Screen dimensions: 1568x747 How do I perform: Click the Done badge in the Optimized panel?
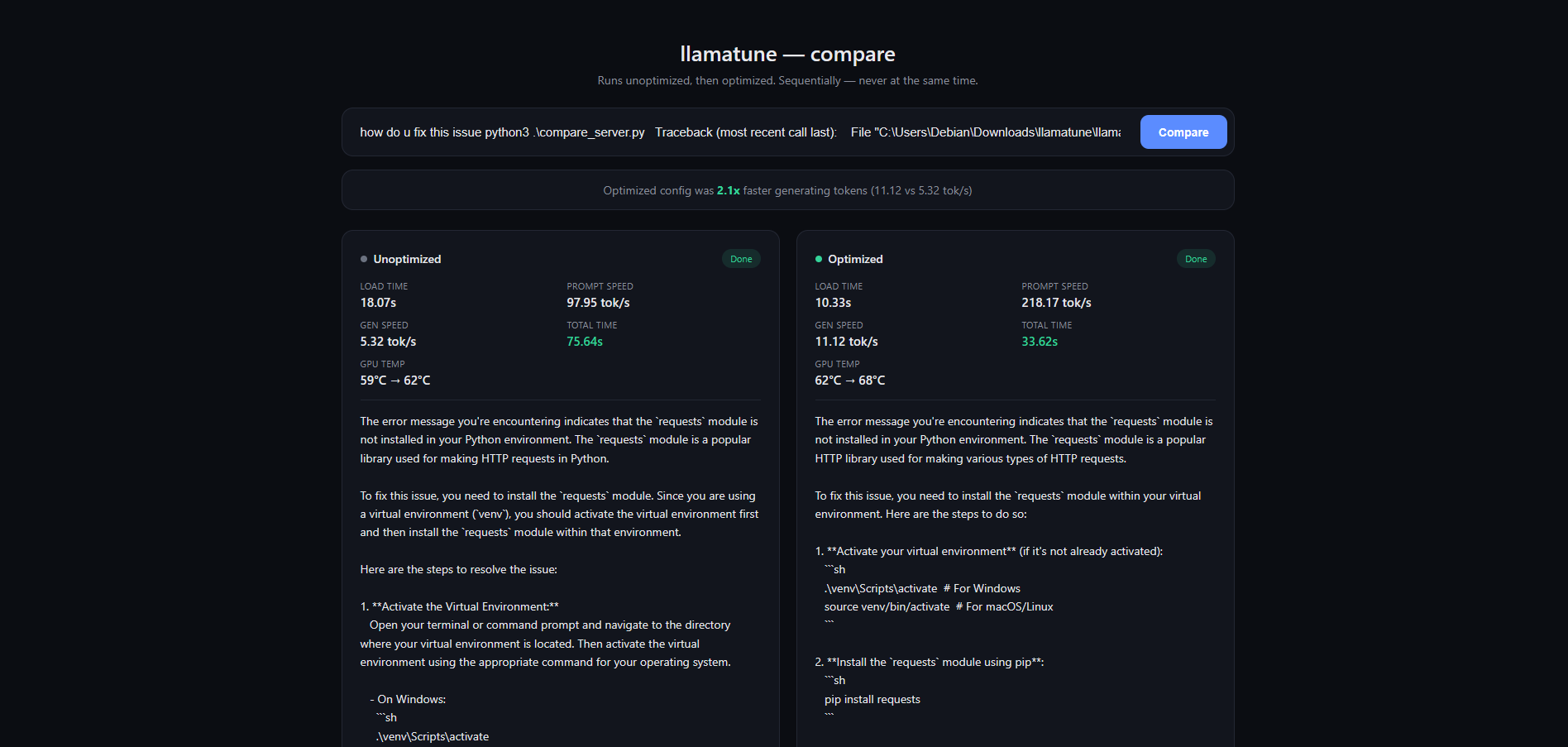point(1196,259)
